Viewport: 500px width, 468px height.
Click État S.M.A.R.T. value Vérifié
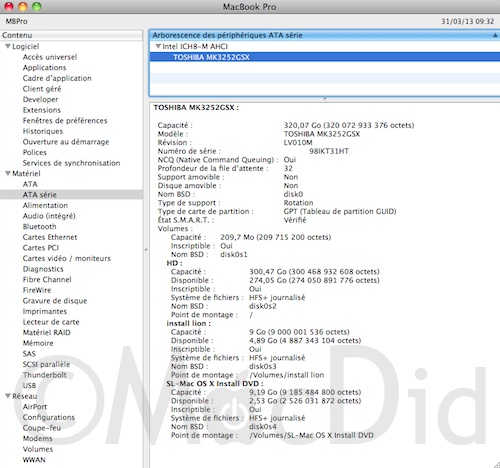pyautogui.click(x=295, y=220)
